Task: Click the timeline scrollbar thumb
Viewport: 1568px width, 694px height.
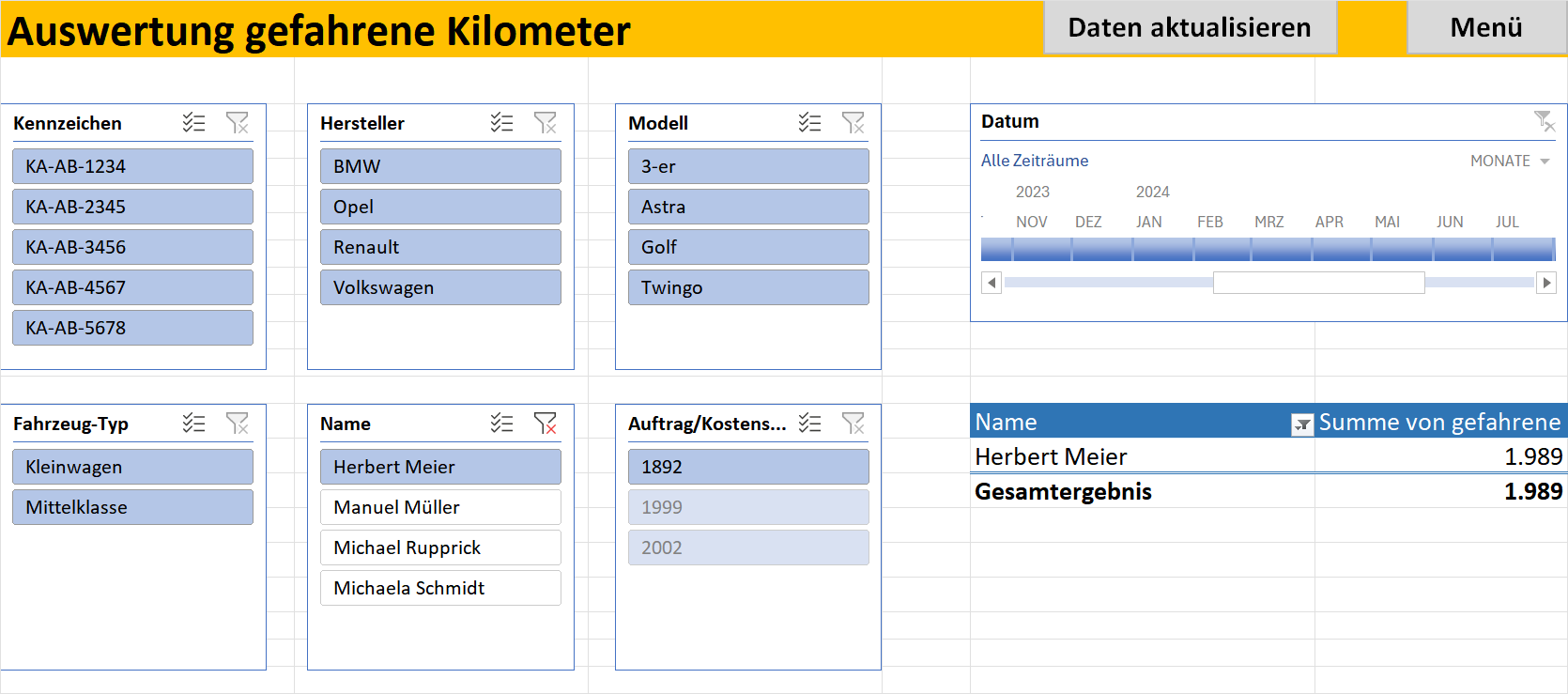Action: [1319, 283]
